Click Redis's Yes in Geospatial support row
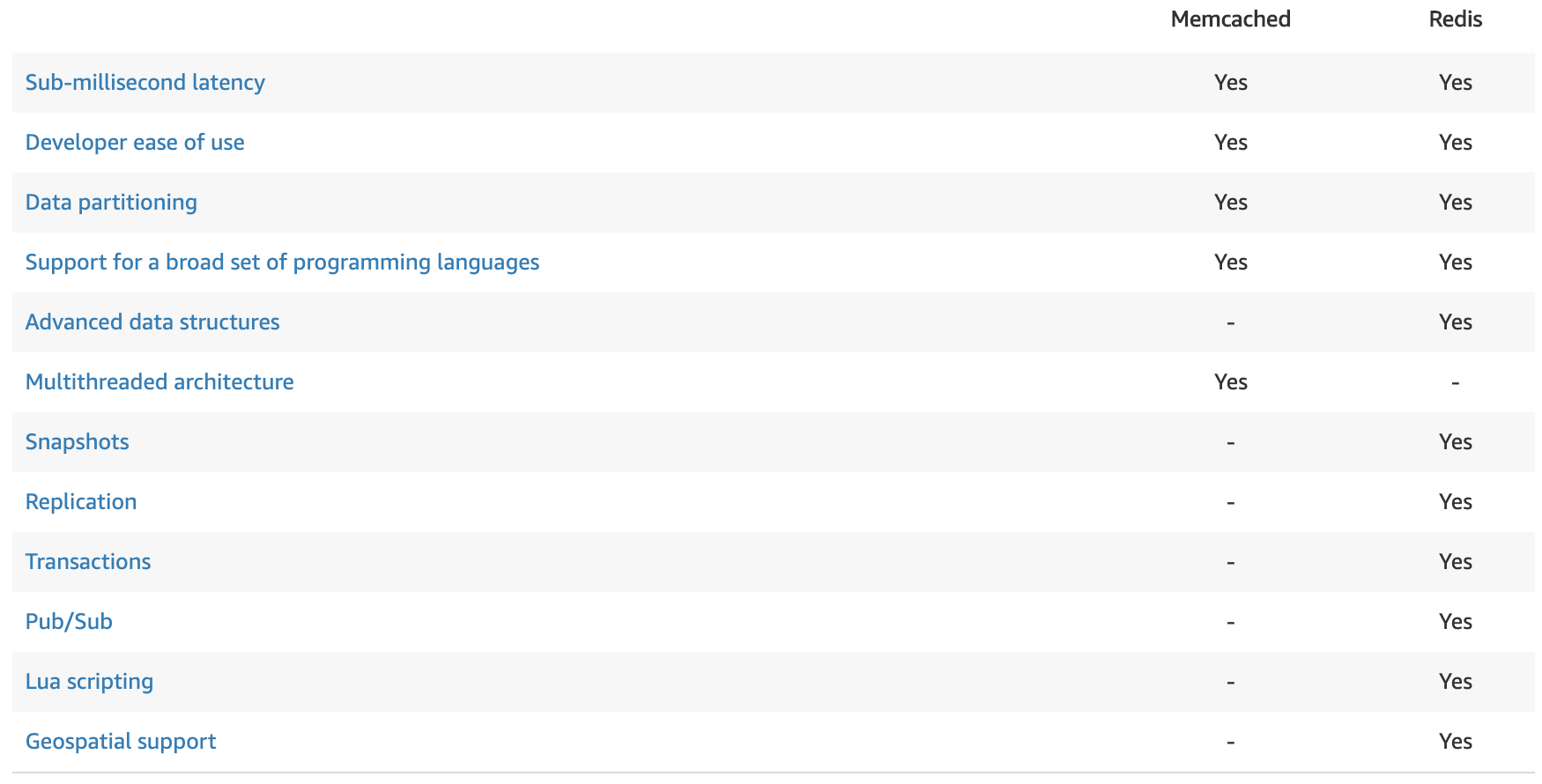Viewport: 1542px width, 784px height. coord(1455,741)
